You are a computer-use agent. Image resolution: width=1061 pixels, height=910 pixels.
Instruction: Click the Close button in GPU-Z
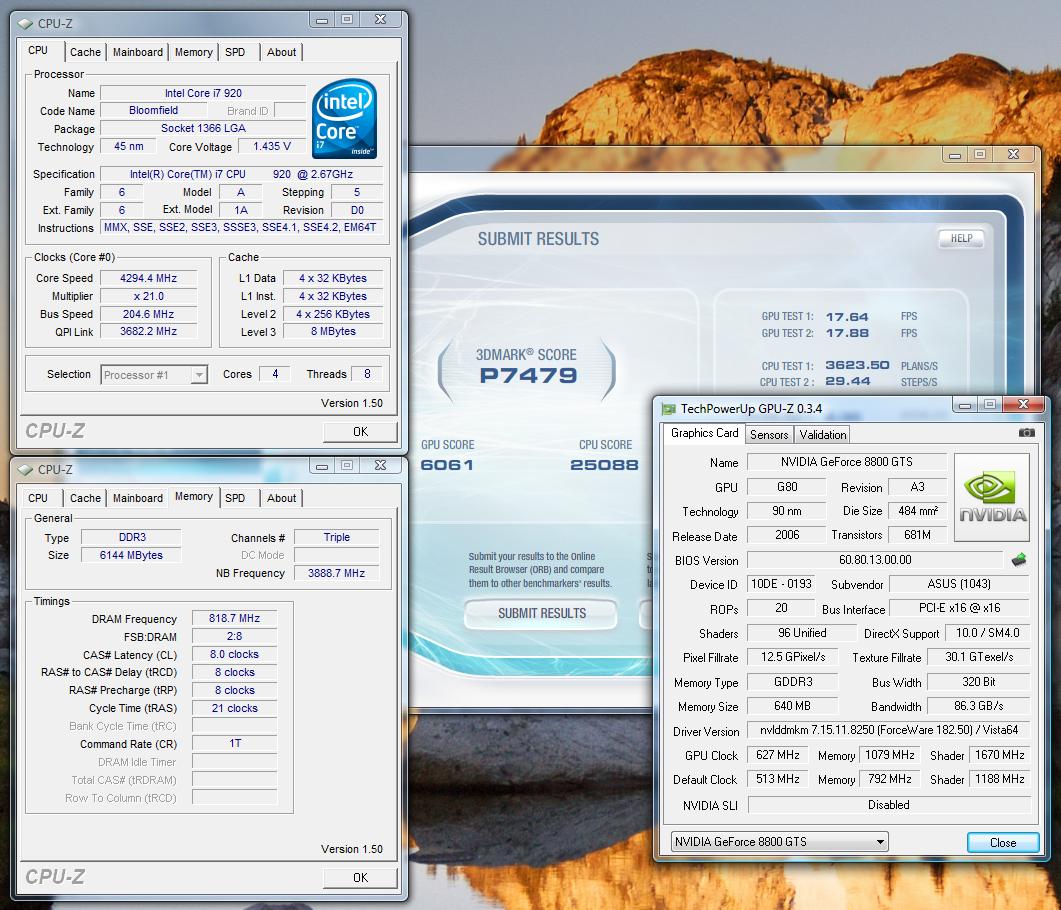point(1003,842)
